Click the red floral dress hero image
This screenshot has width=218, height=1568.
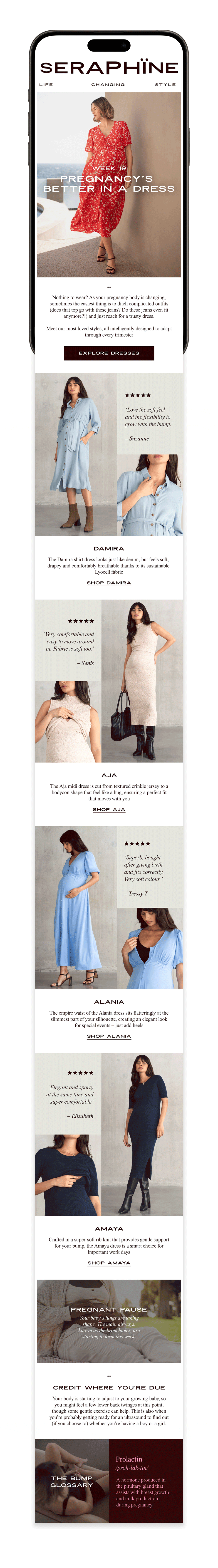point(109,184)
